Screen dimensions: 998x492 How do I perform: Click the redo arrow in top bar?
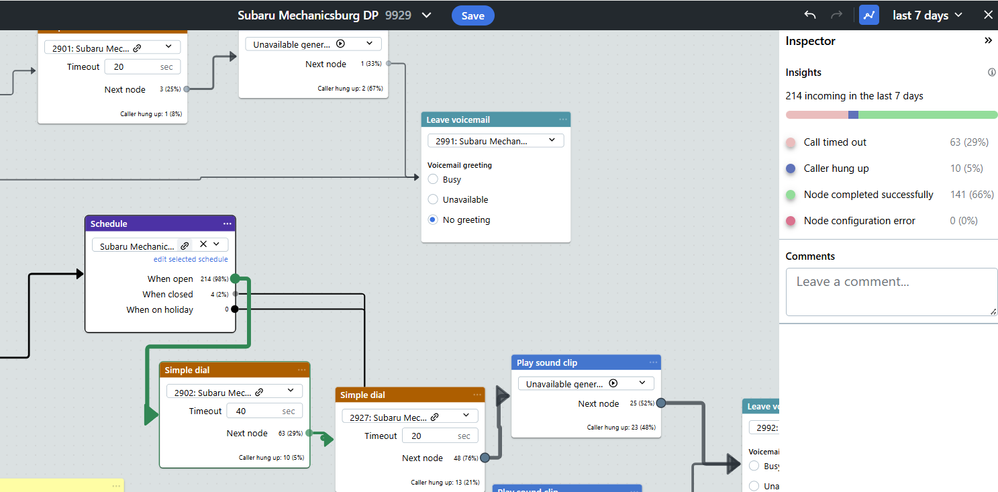(x=838, y=15)
